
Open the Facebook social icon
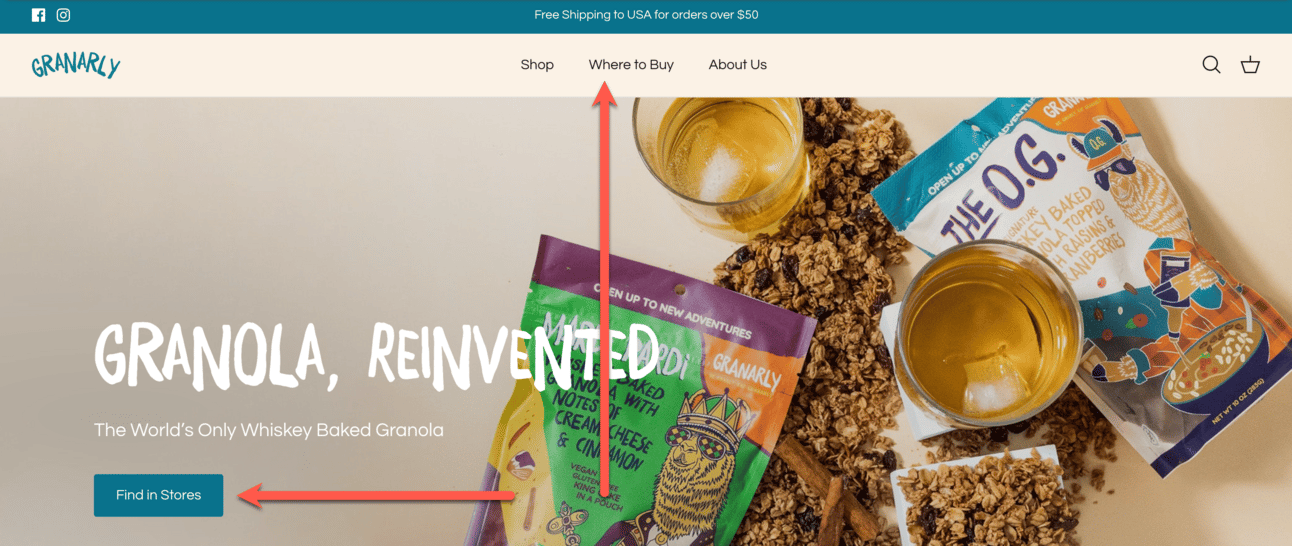pyautogui.click(x=38, y=15)
